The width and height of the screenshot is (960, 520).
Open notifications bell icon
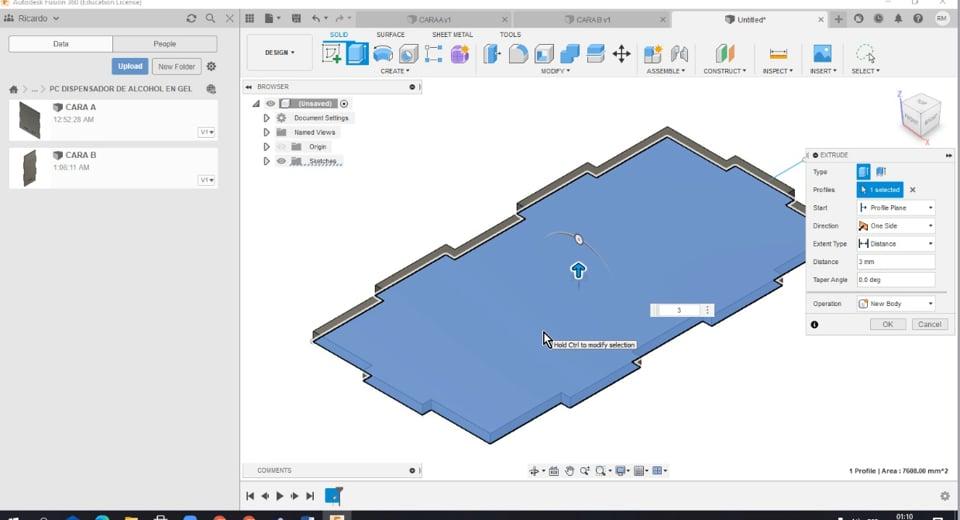click(898, 19)
